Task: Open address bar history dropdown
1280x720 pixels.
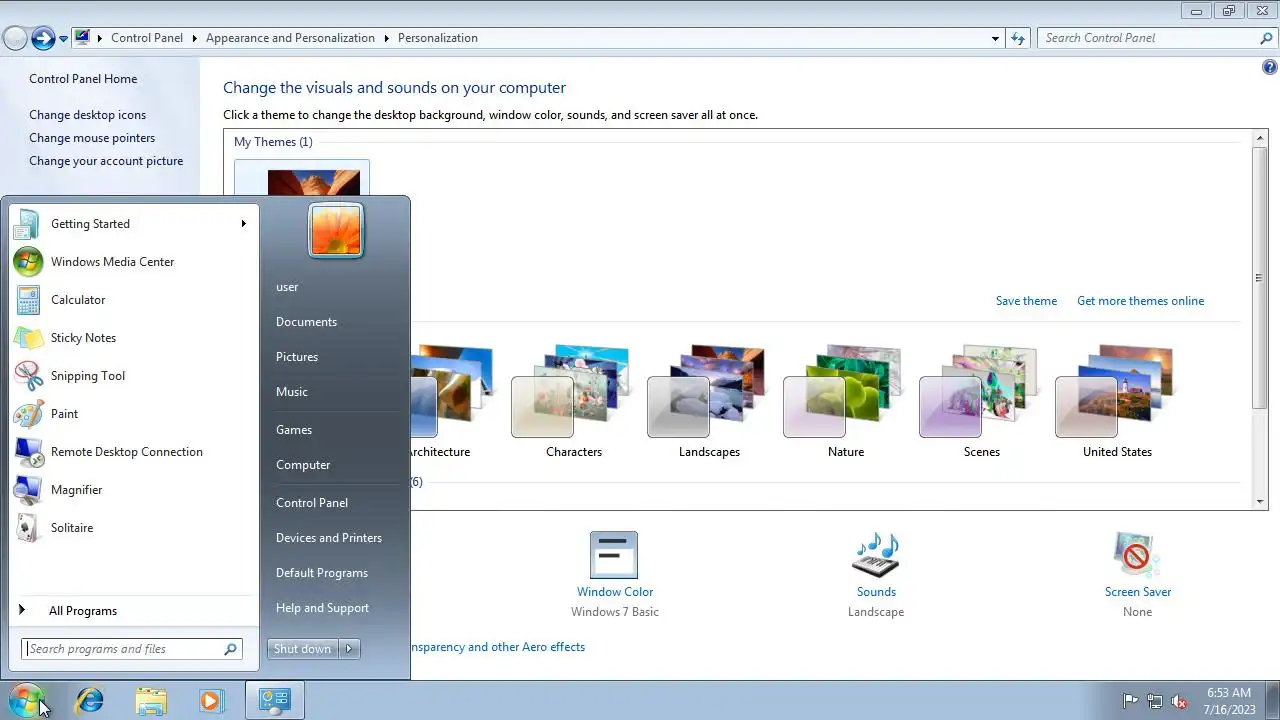Action: point(995,38)
